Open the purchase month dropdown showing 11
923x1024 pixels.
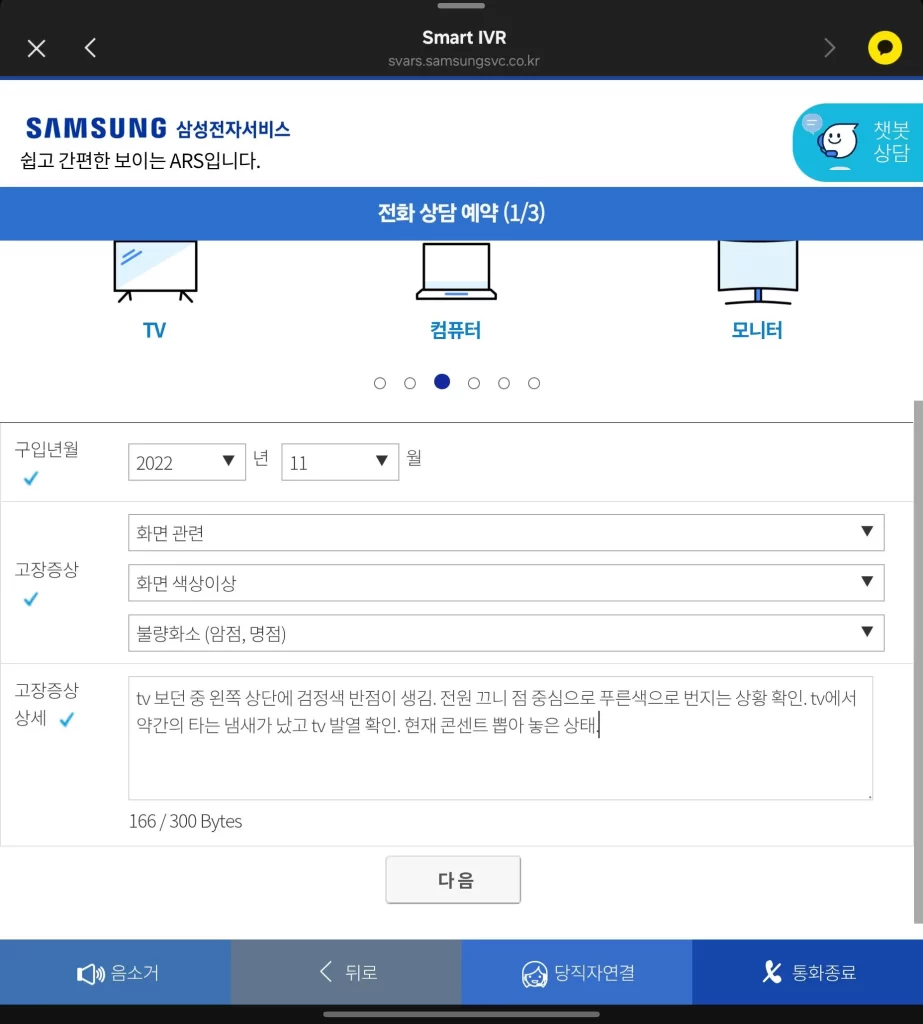340,461
